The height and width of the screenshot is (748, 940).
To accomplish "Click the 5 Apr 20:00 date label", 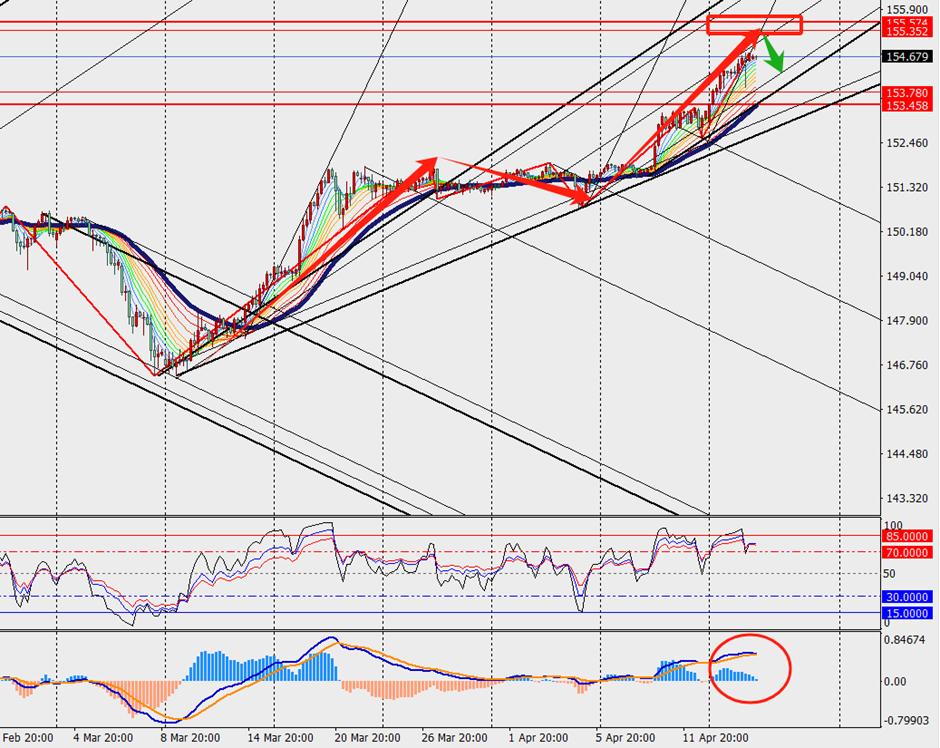I will pos(626,738).
